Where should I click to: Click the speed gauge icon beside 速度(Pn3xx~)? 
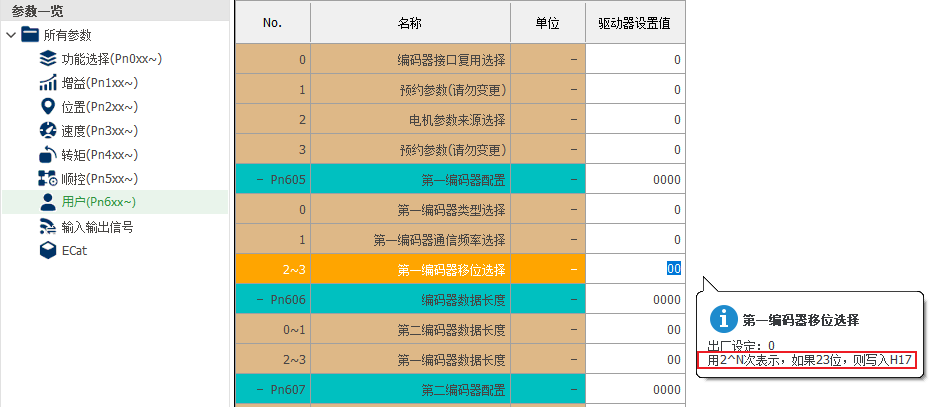[47, 131]
